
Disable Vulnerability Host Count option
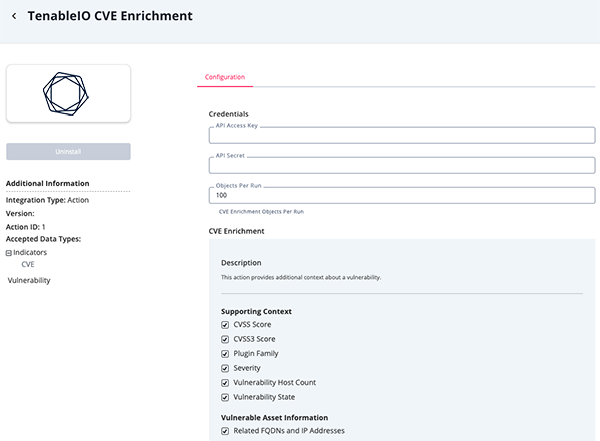(225, 383)
